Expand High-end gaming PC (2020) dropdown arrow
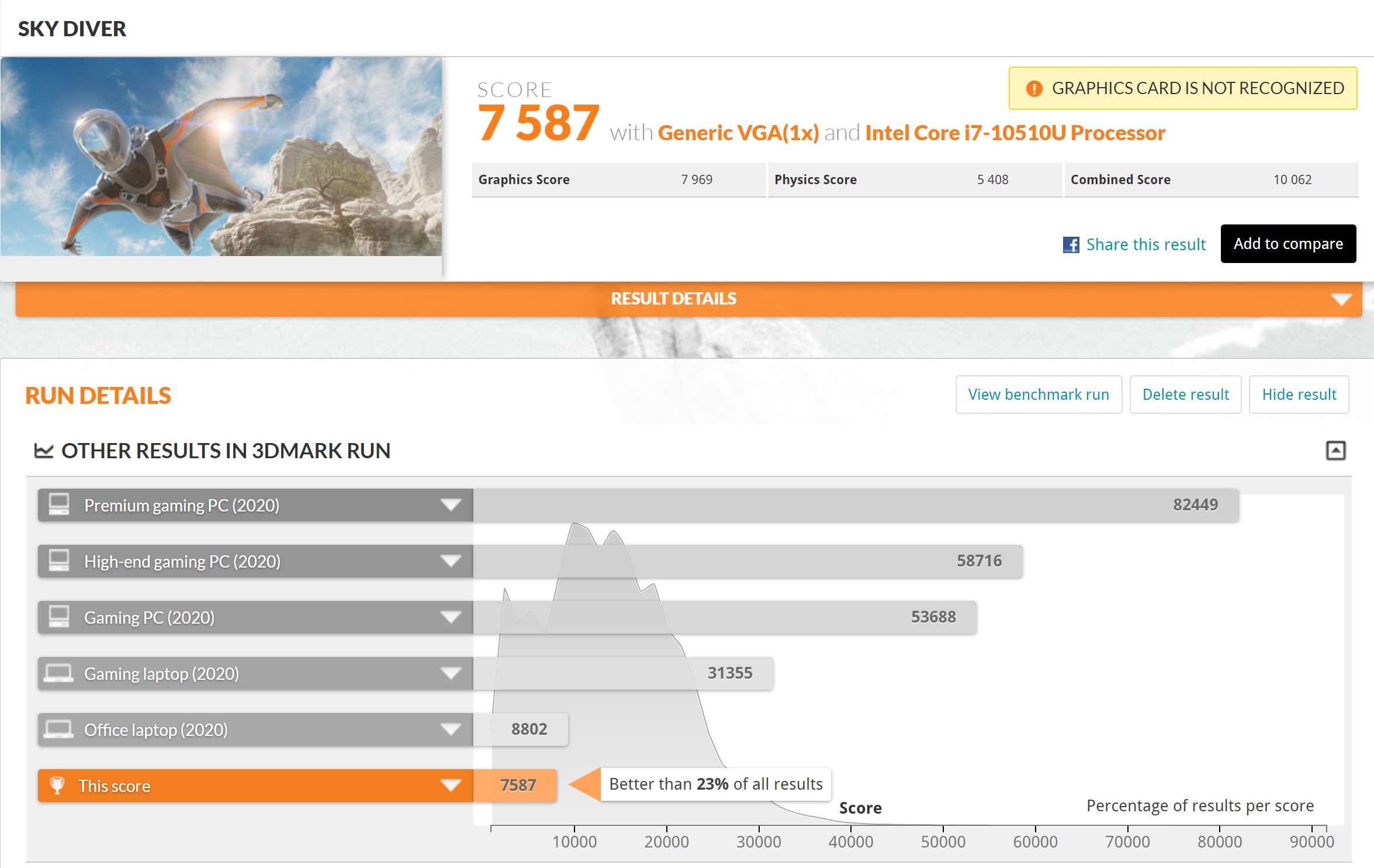Screen dimensions: 1374x868 [451, 561]
